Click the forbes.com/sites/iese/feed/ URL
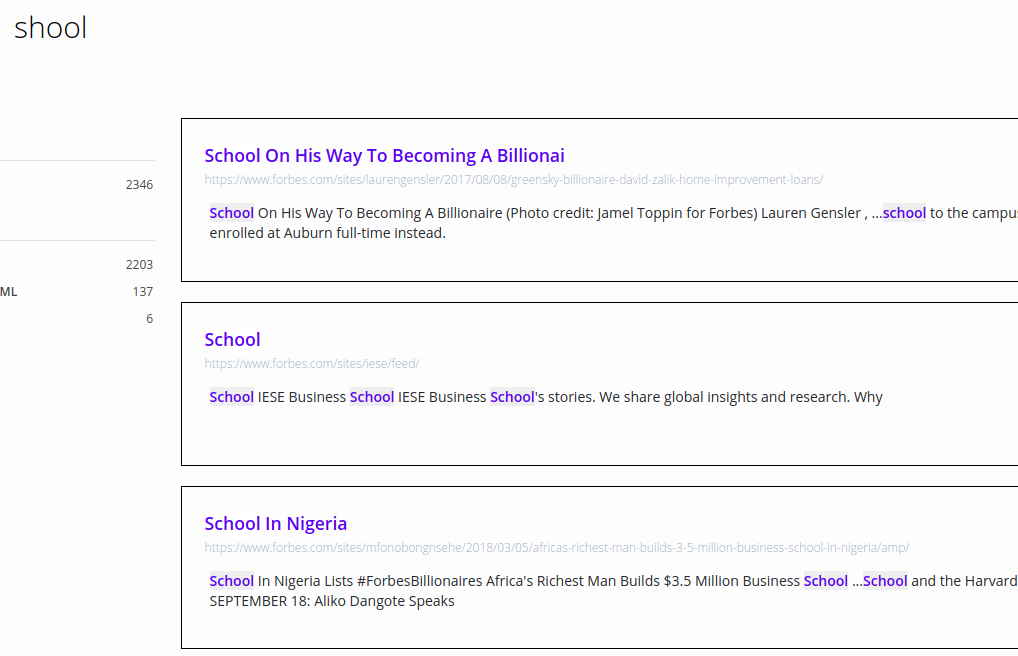 (311, 364)
